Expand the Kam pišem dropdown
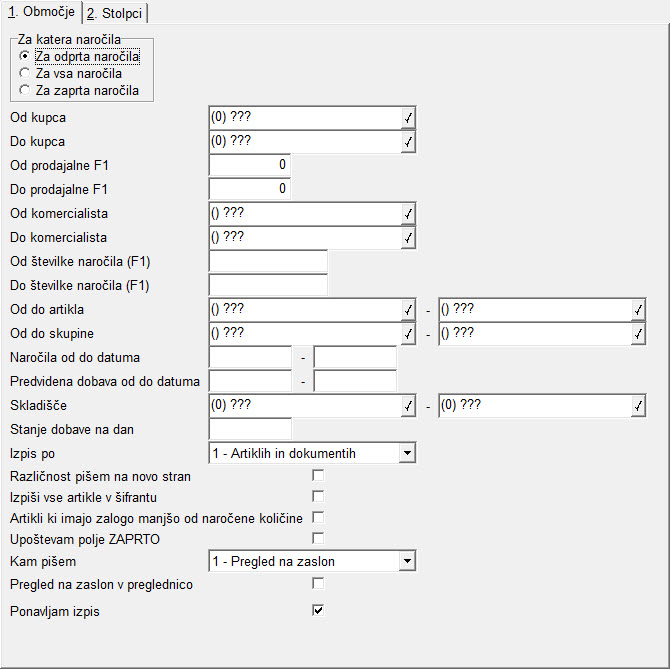670x669 pixels. [x=407, y=561]
